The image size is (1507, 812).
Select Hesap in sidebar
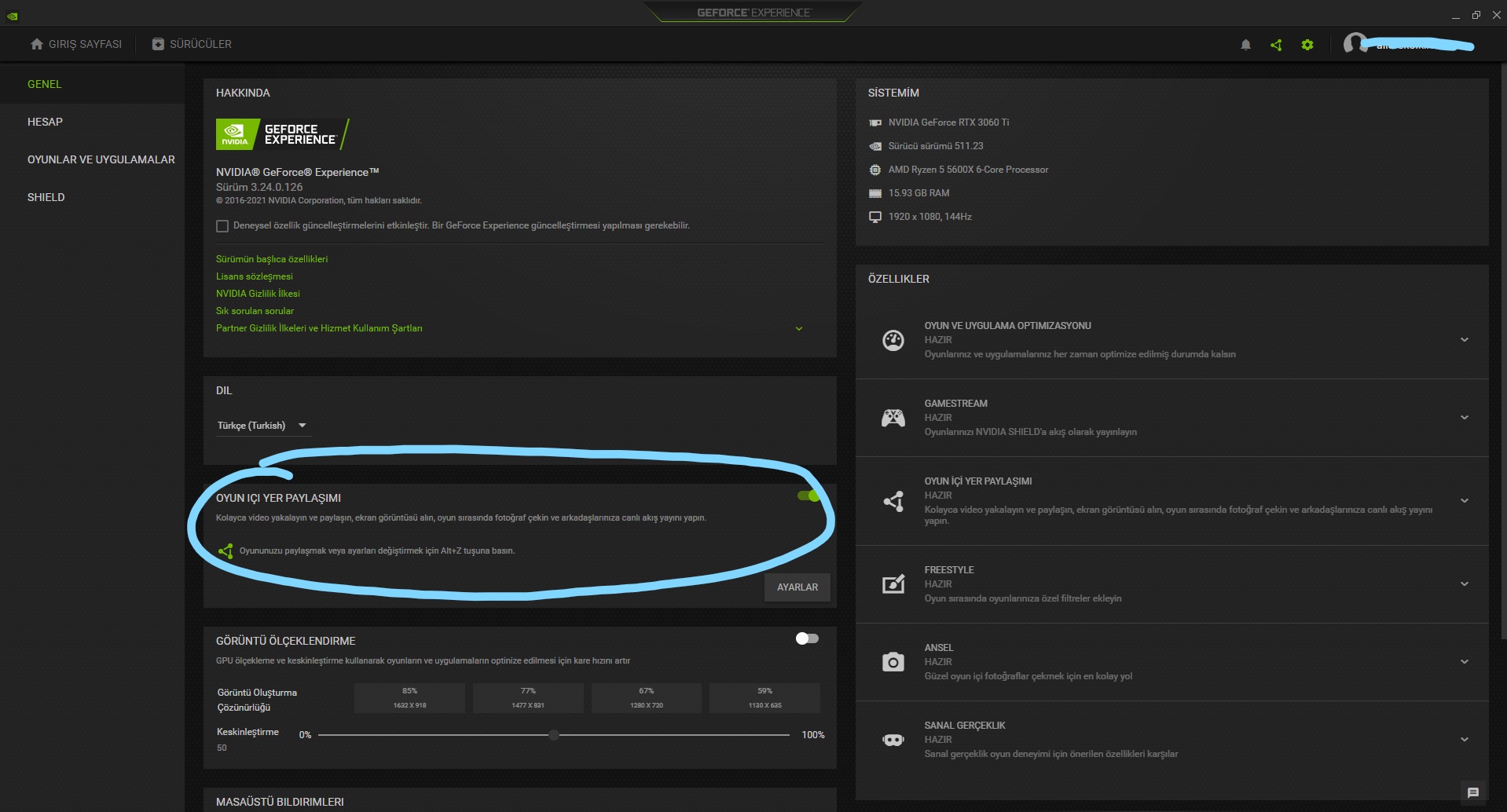92,122
